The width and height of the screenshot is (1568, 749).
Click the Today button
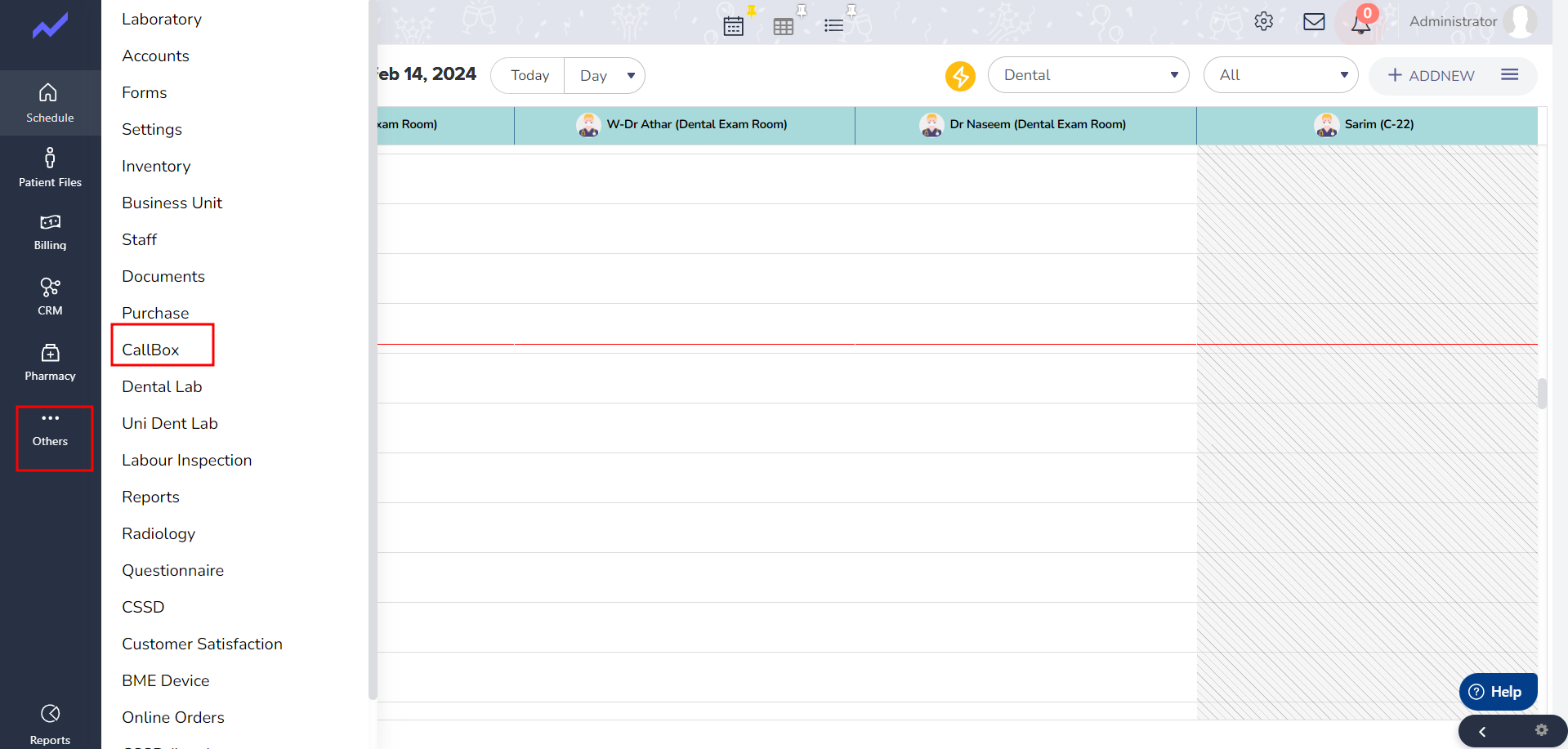[529, 76]
